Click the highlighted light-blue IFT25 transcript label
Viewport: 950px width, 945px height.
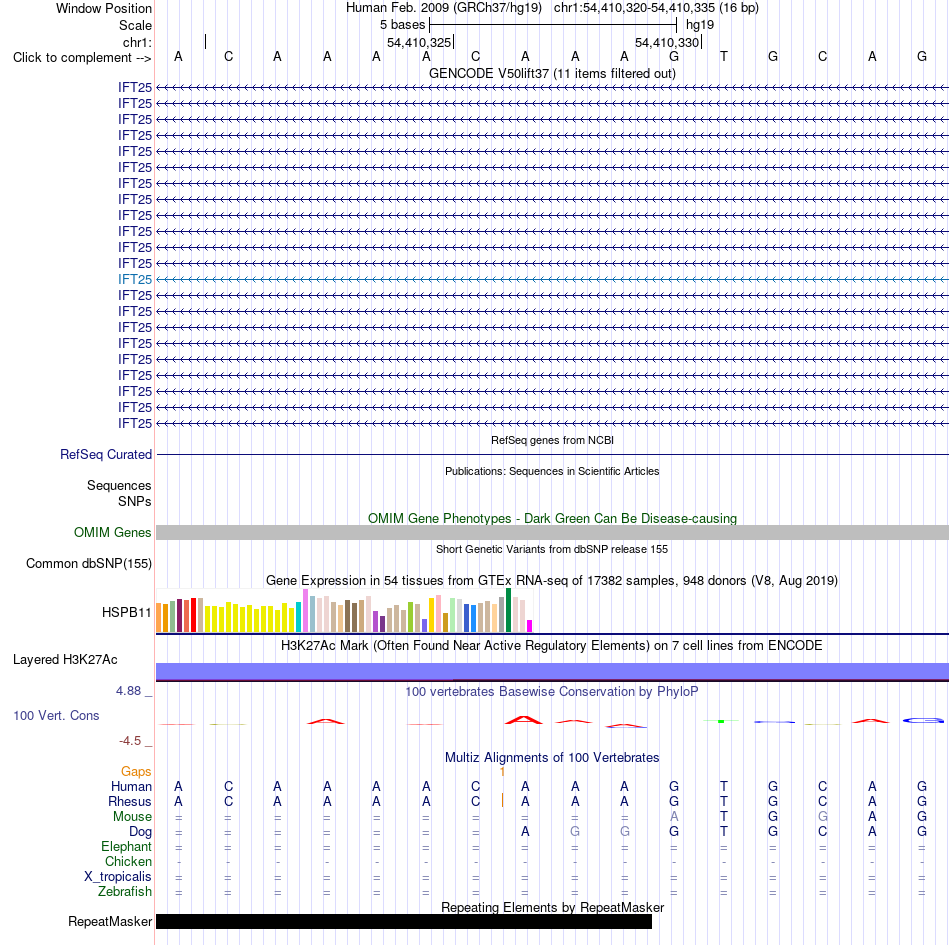(x=135, y=279)
